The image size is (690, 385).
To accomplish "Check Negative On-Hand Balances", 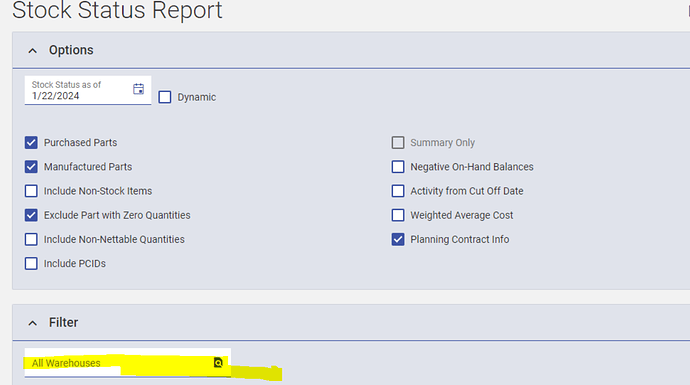I will tap(398, 167).
